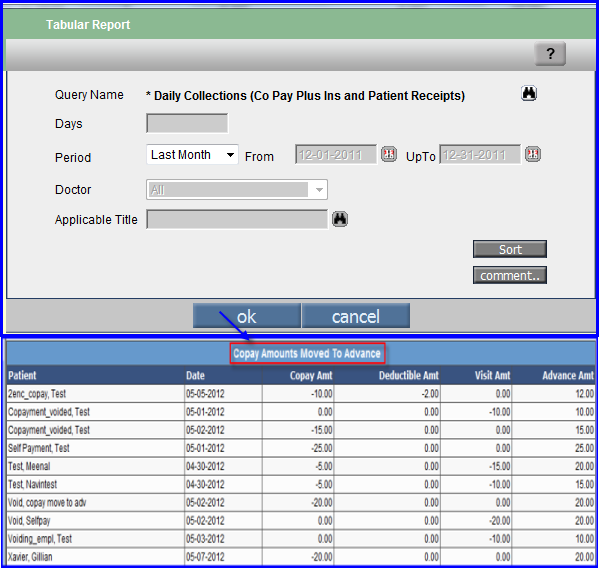Expand the Doctor dropdown arrow

[x=319, y=190]
